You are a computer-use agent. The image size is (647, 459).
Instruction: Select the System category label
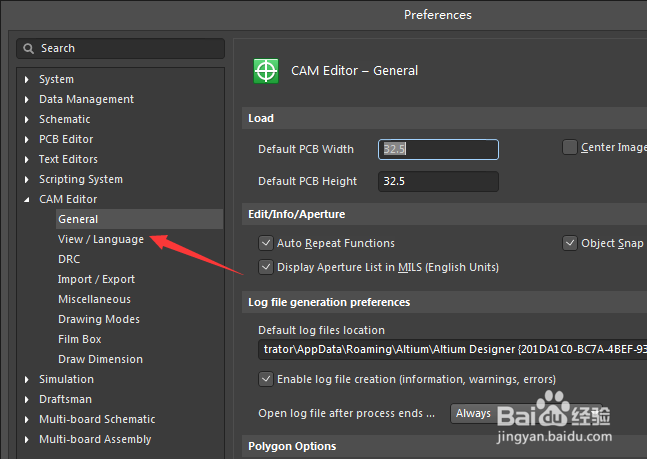click(x=56, y=79)
